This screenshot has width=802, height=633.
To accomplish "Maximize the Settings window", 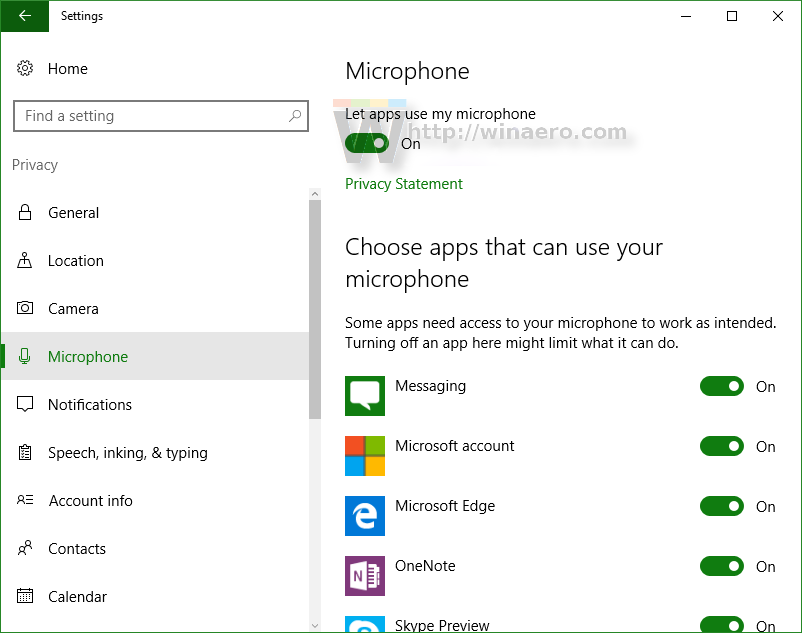I will 732,16.
